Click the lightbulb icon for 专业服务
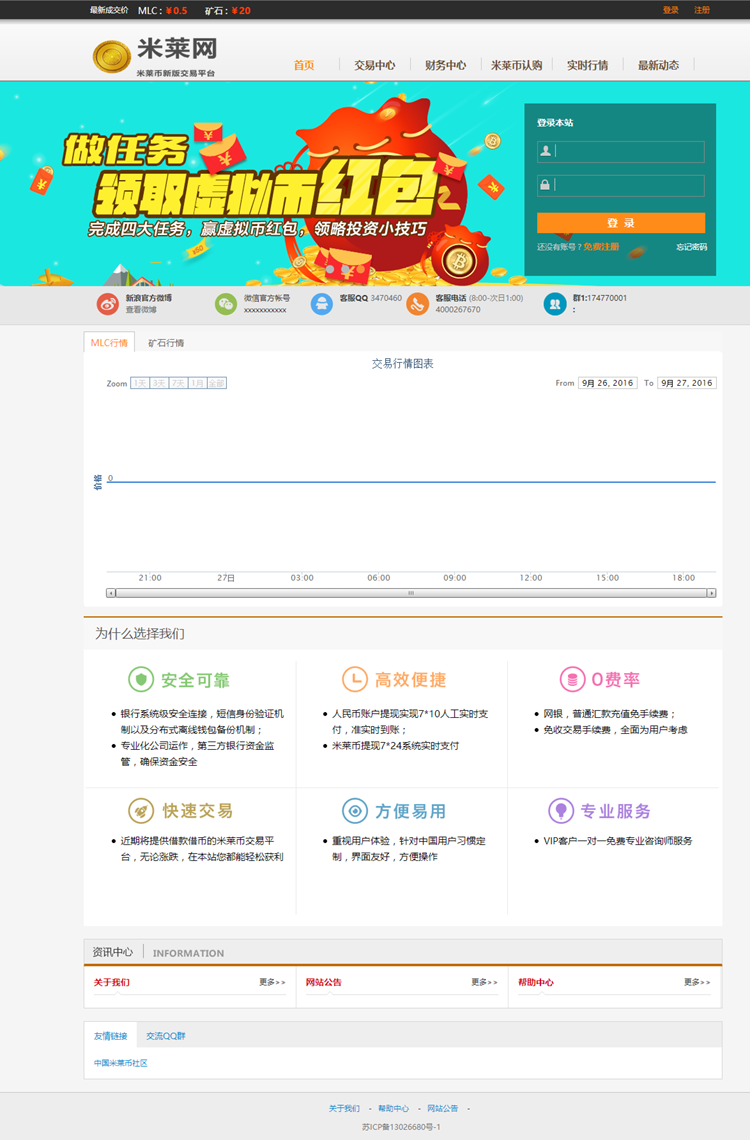Viewport: 750px width, 1140px height. click(560, 810)
